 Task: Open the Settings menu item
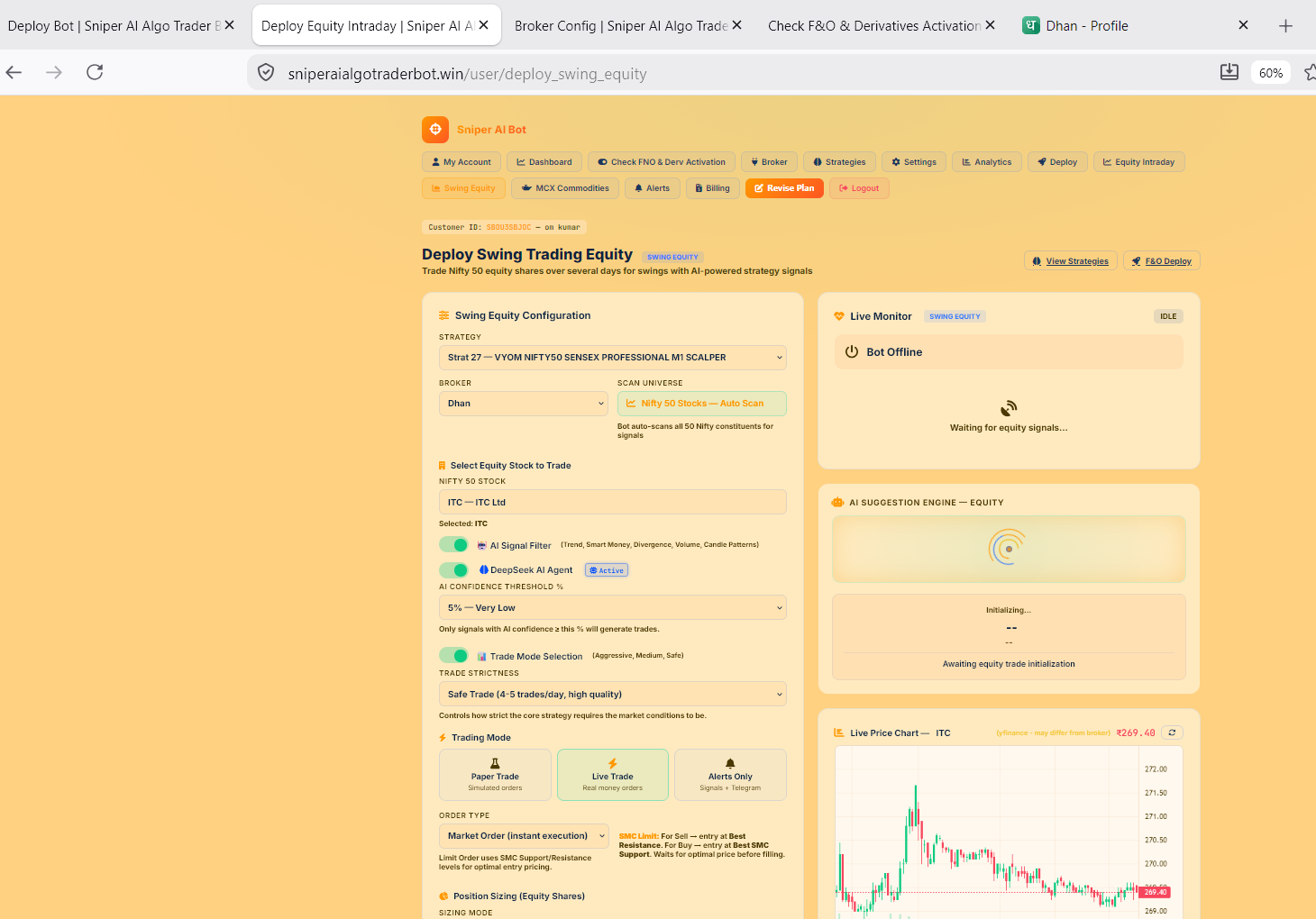[914, 162]
